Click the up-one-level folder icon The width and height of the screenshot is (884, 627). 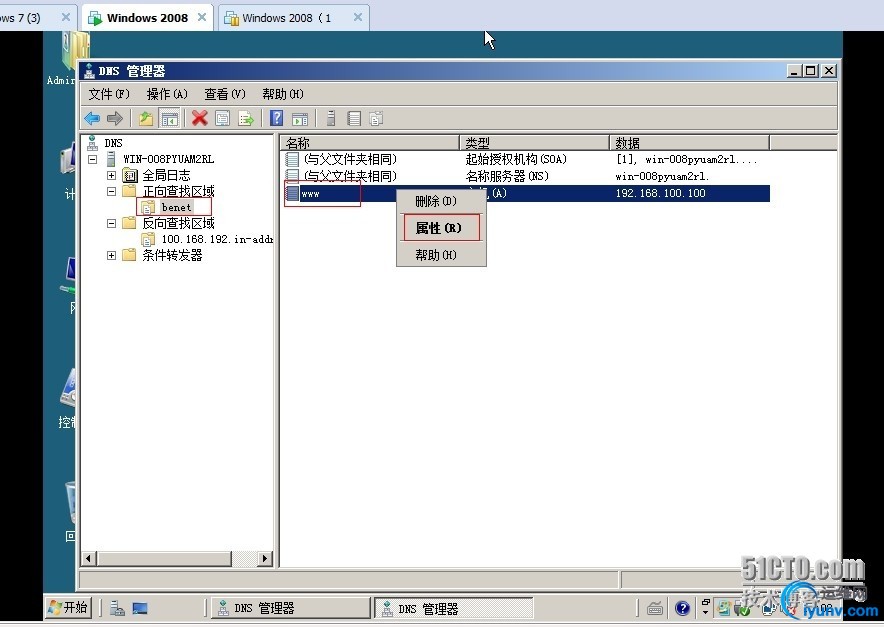(x=146, y=118)
